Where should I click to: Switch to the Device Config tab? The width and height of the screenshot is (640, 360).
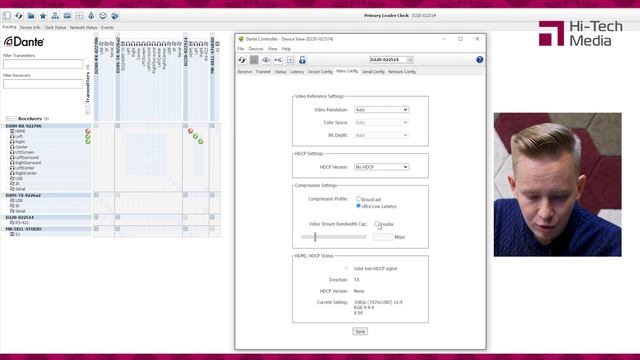[320, 72]
